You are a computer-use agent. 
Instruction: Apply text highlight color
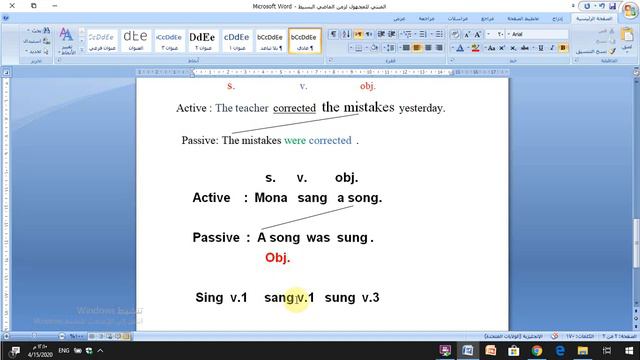(x=475, y=48)
